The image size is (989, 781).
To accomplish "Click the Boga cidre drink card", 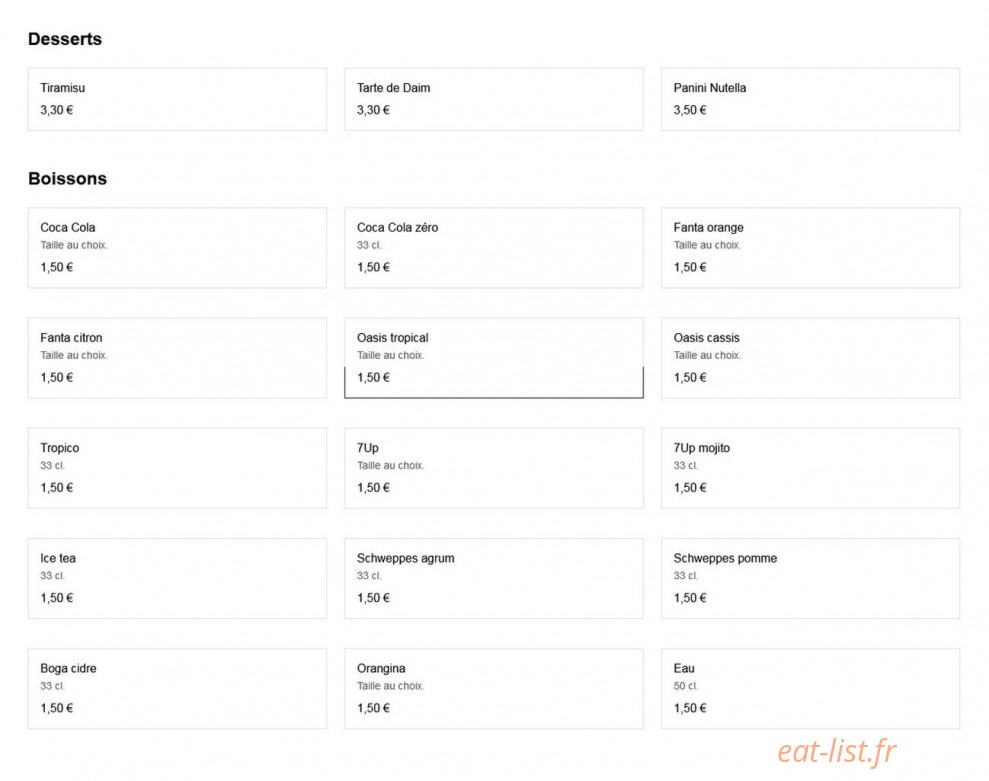I will tap(177, 688).
